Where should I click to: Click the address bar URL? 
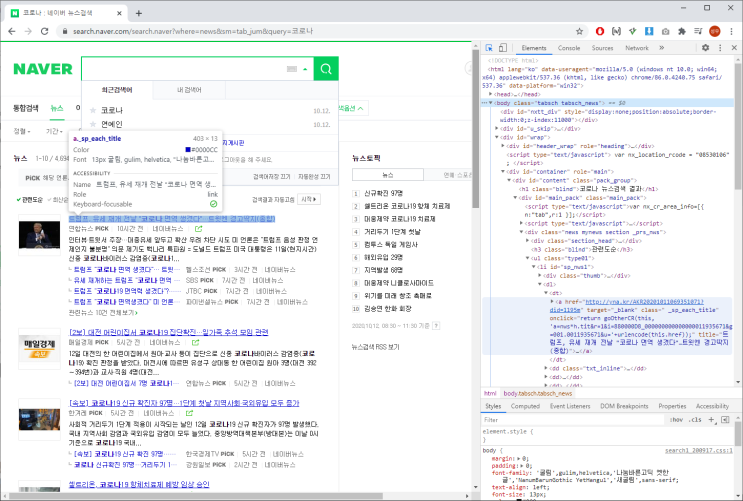pyautogui.click(x=193, y=31)
